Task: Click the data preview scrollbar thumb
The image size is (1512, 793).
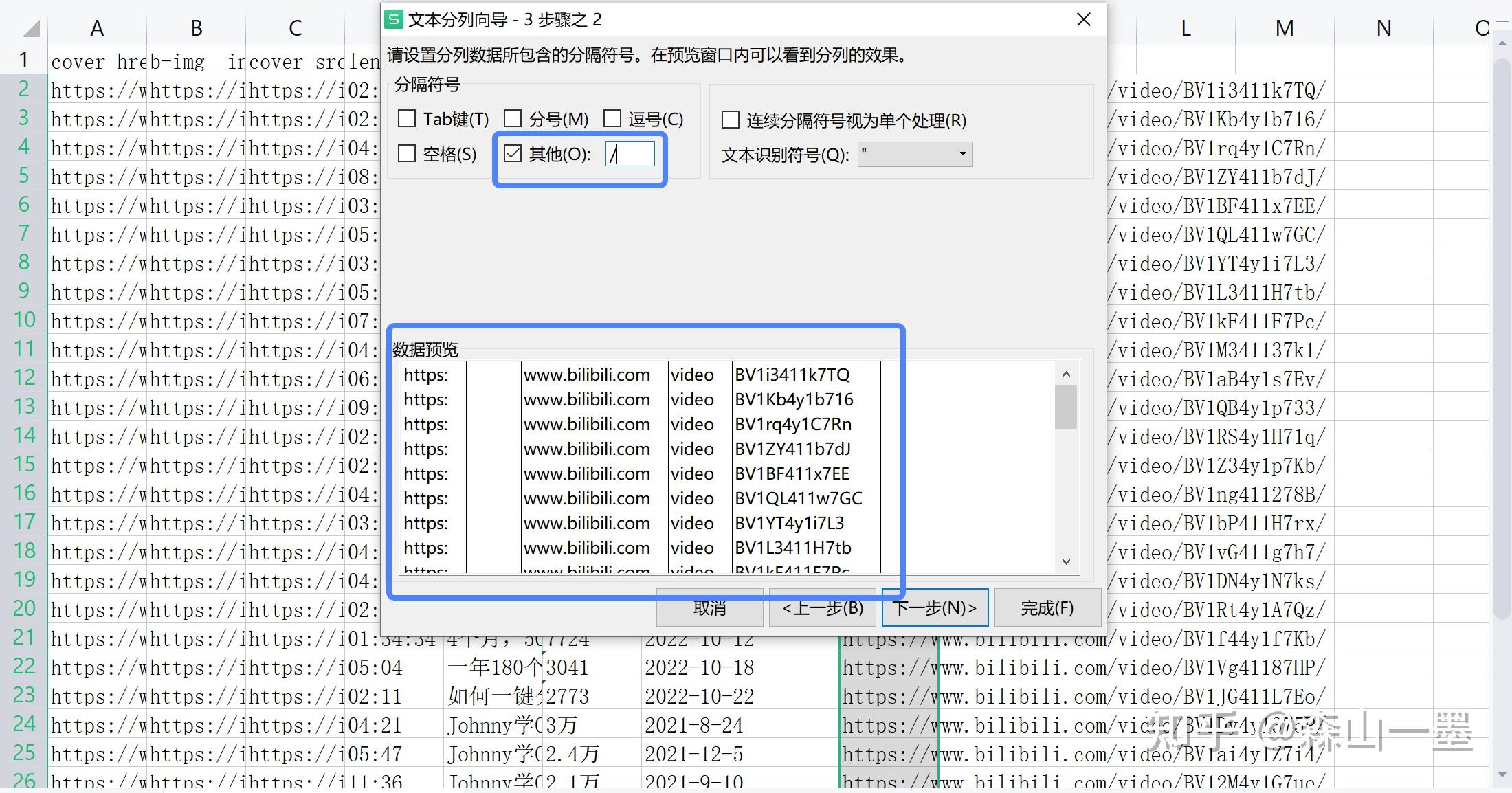Action: point(1066,407)
